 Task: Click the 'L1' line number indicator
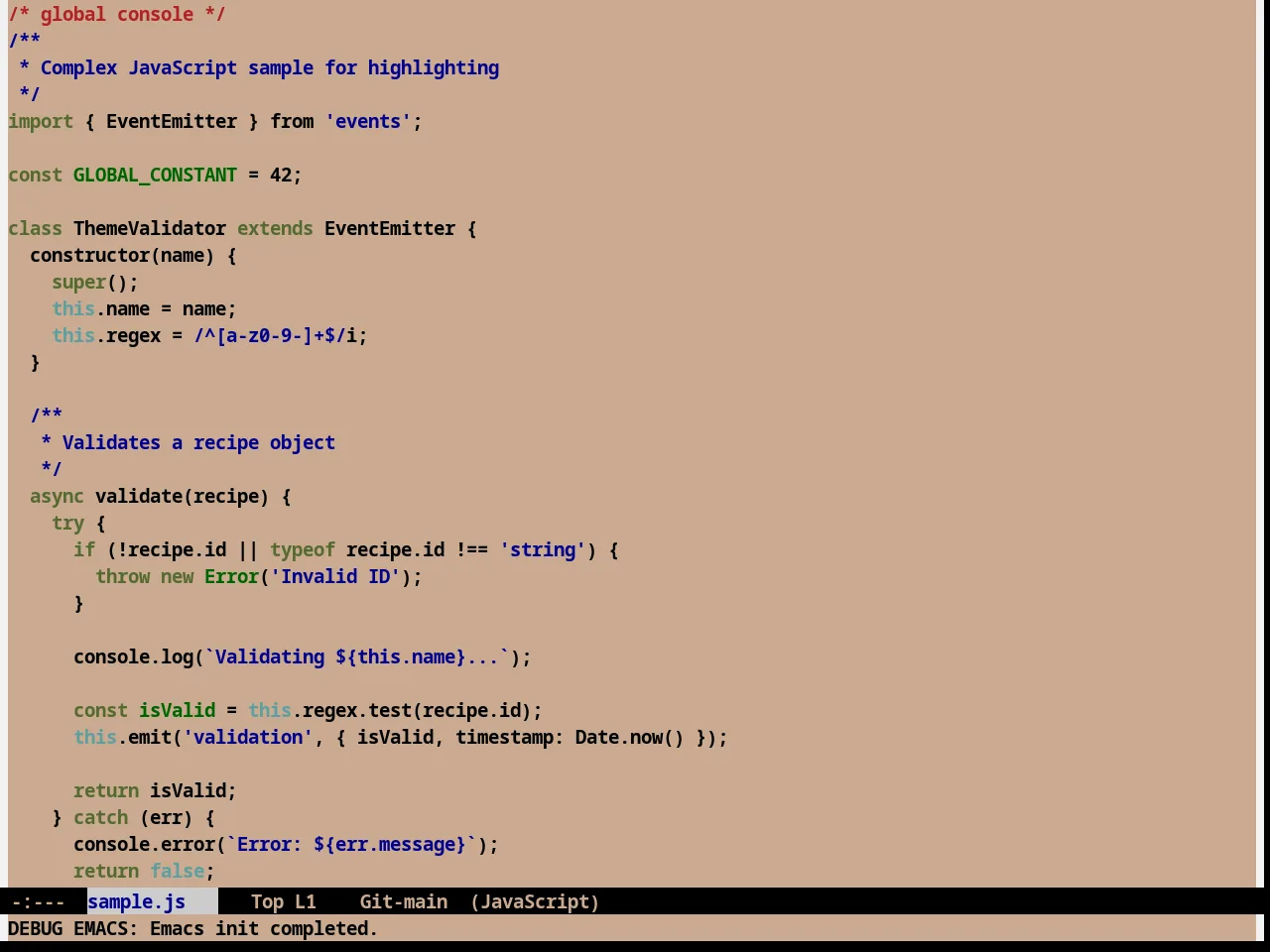305,901
